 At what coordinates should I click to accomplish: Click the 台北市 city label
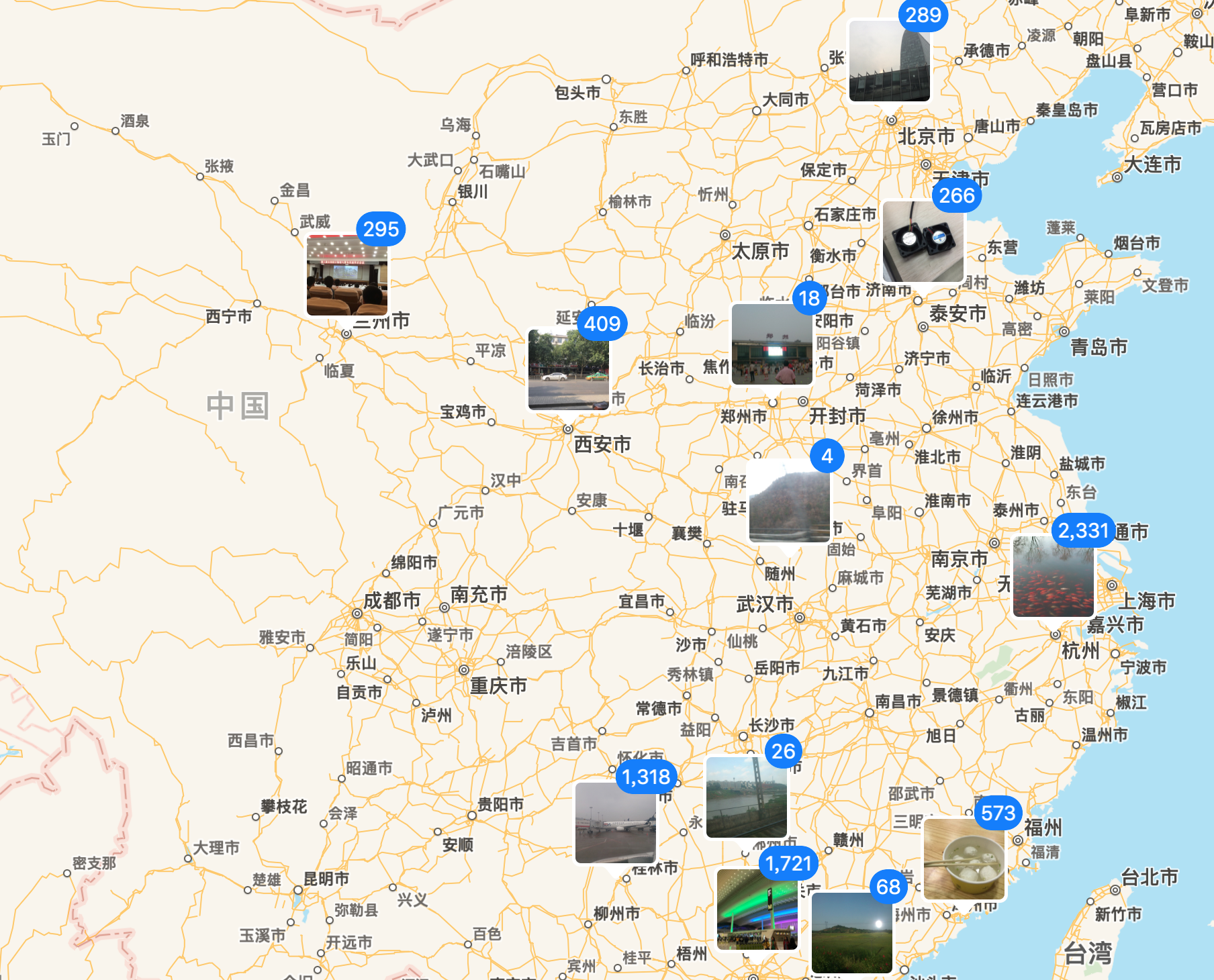(1150, 877)
